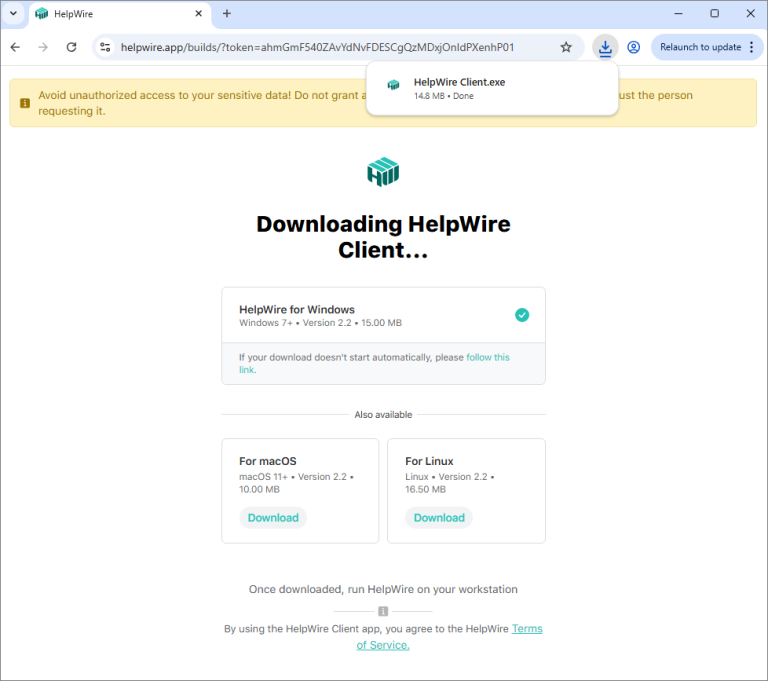Click the green checkmark for Windows download

522,315
